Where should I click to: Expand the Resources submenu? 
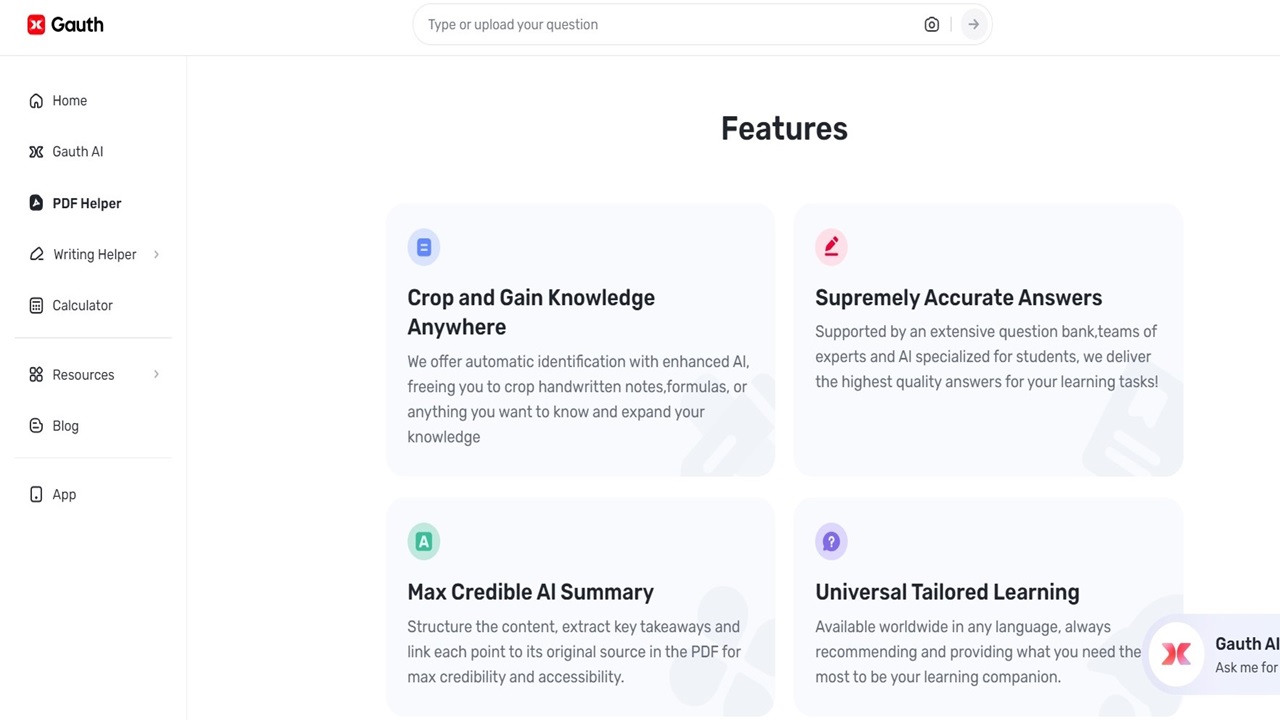pyautogui.click(x=156, y=374)
